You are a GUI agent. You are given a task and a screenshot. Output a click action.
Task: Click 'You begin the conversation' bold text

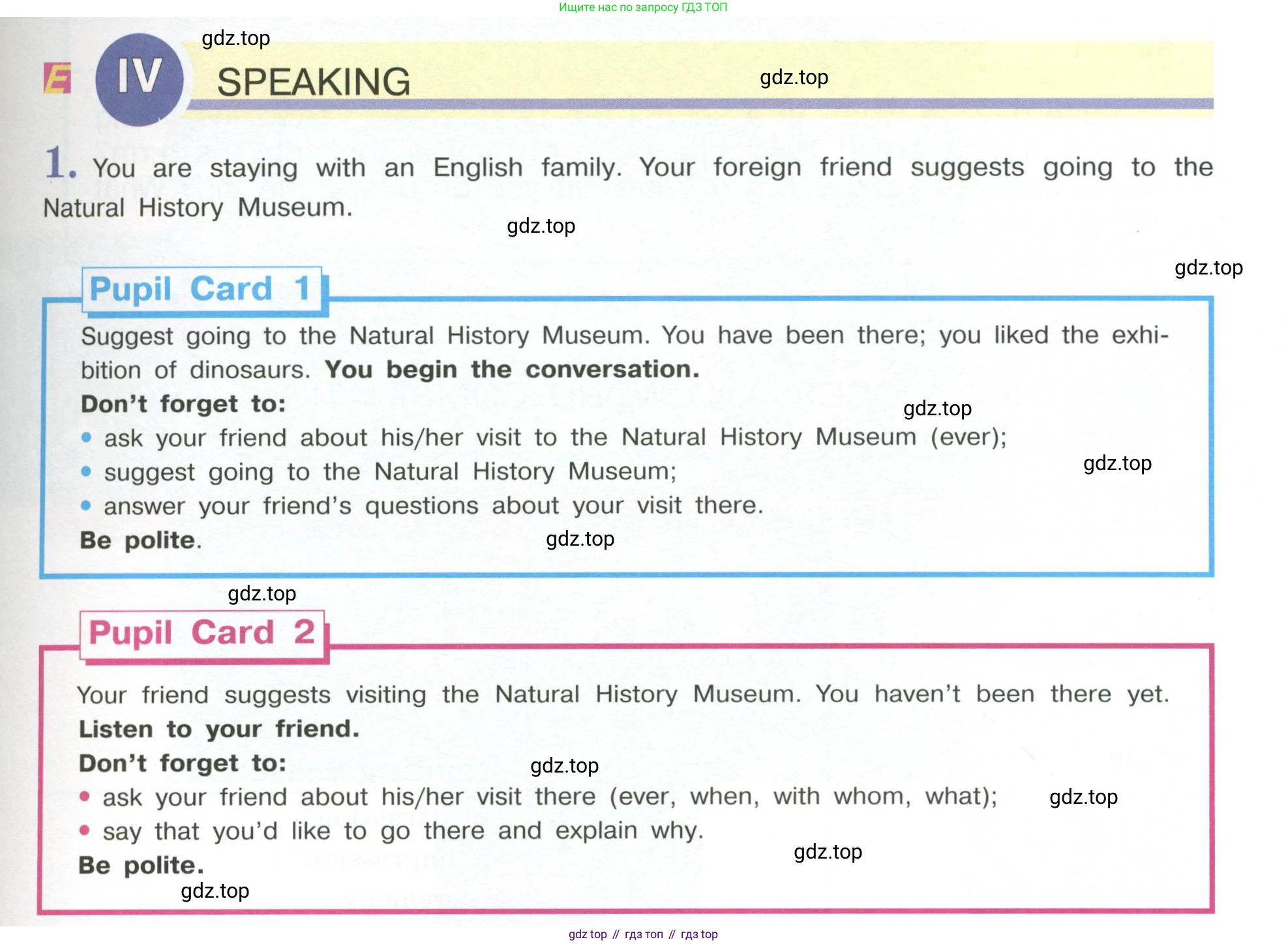pyautogui.click(x=512, y=370)
